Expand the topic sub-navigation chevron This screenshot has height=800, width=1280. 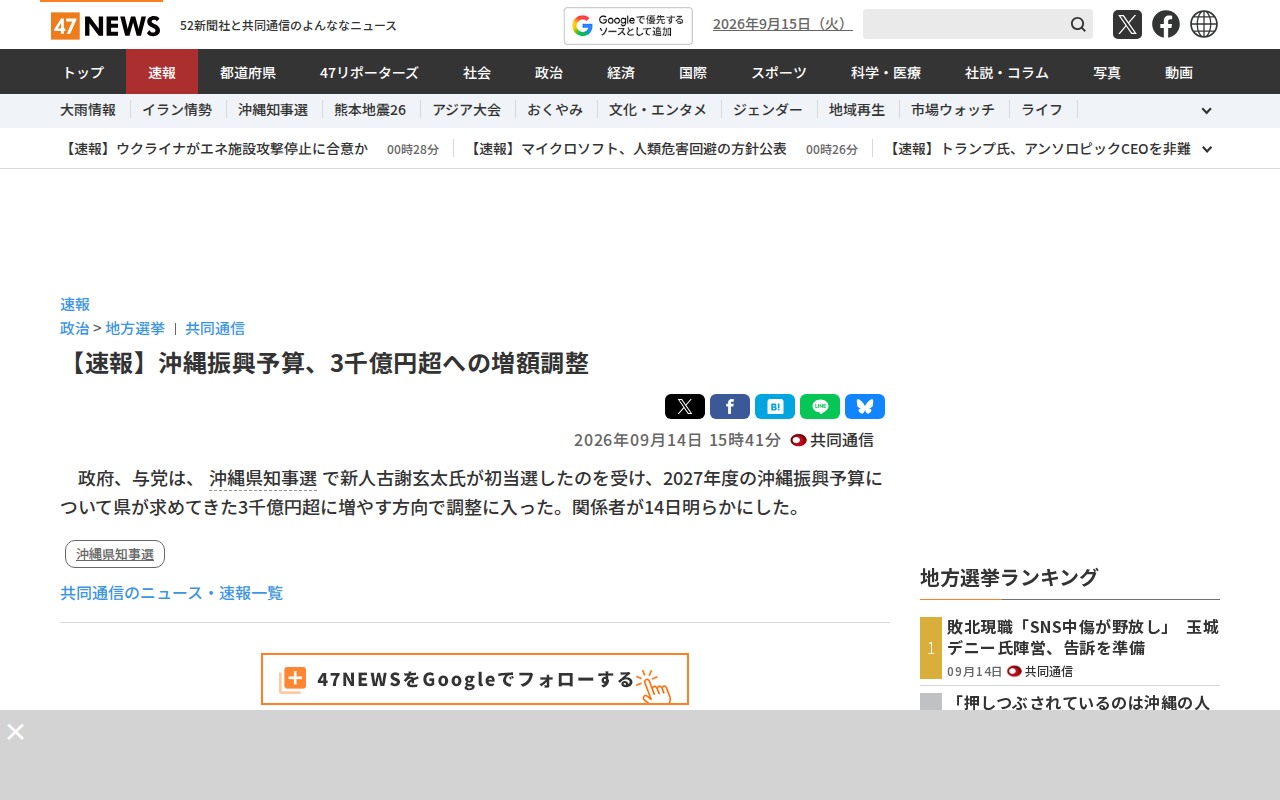click(x=1206, y=111)
